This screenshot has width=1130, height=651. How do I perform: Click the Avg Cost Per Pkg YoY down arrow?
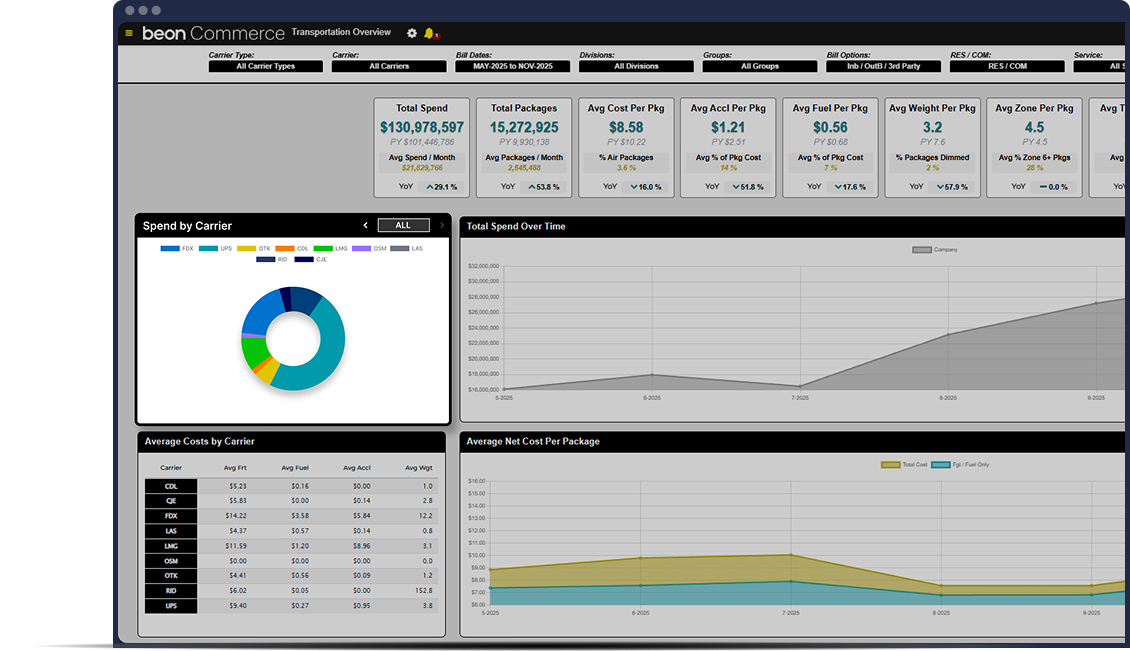pyautogui.click(x=635, y=187)
